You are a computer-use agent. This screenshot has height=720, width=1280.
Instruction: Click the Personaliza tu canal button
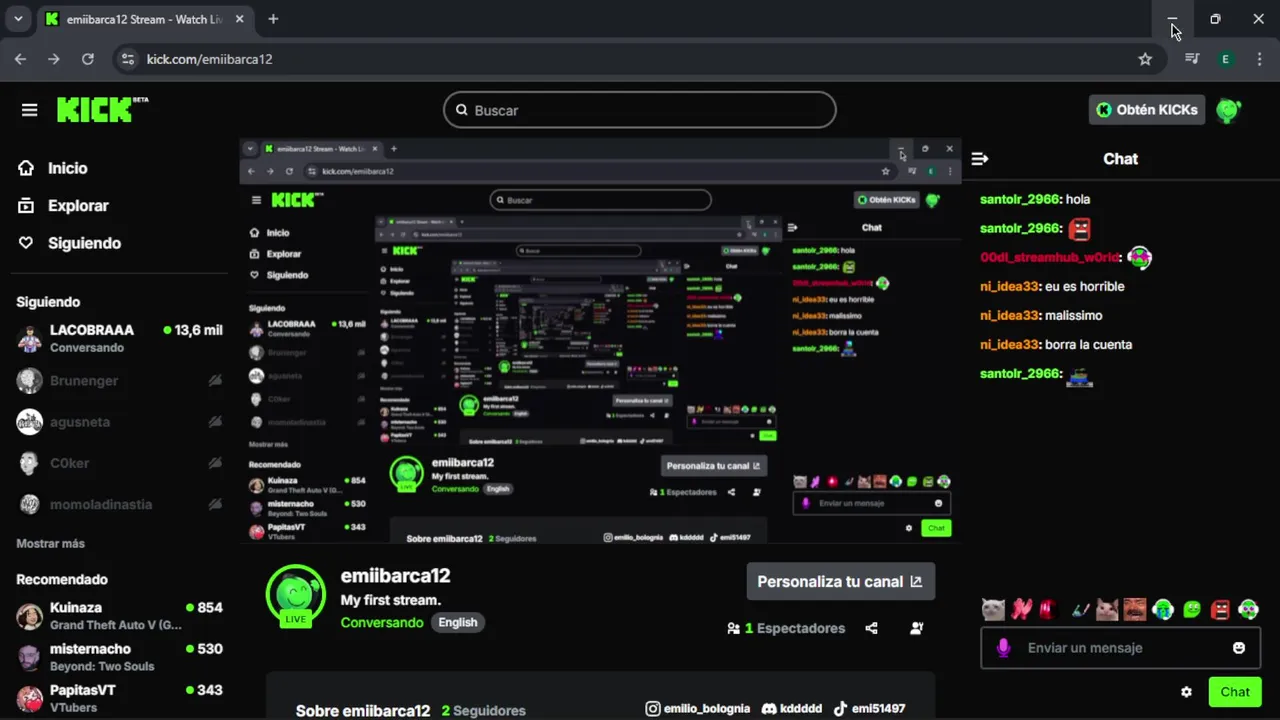840,581
